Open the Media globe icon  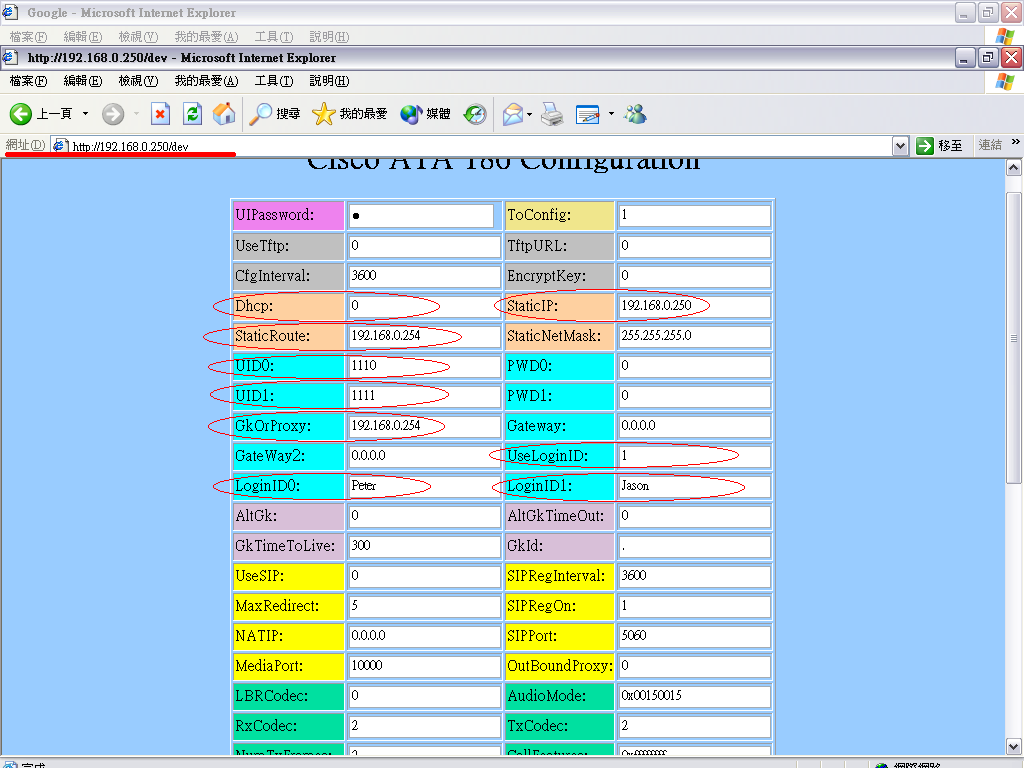click(411, 114)
